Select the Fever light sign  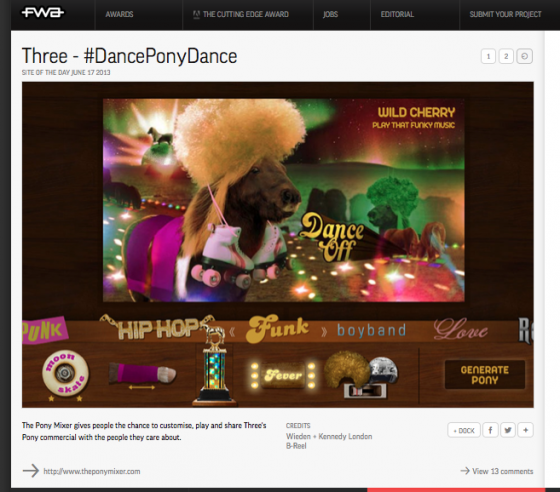[283, 376]
